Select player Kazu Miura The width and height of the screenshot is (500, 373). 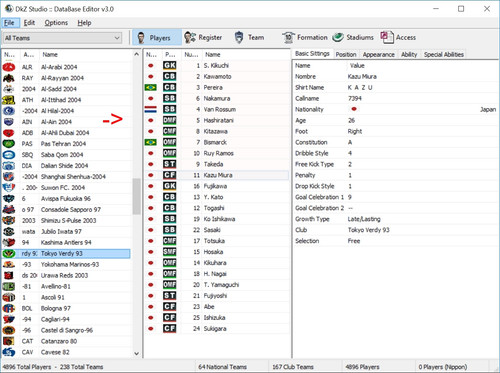pyautogui.click(x=218, y=175)
